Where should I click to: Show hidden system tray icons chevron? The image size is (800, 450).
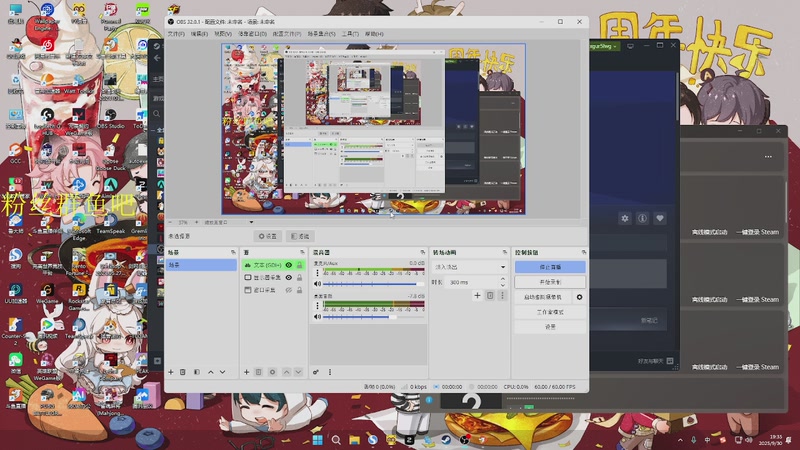[680, 440]
